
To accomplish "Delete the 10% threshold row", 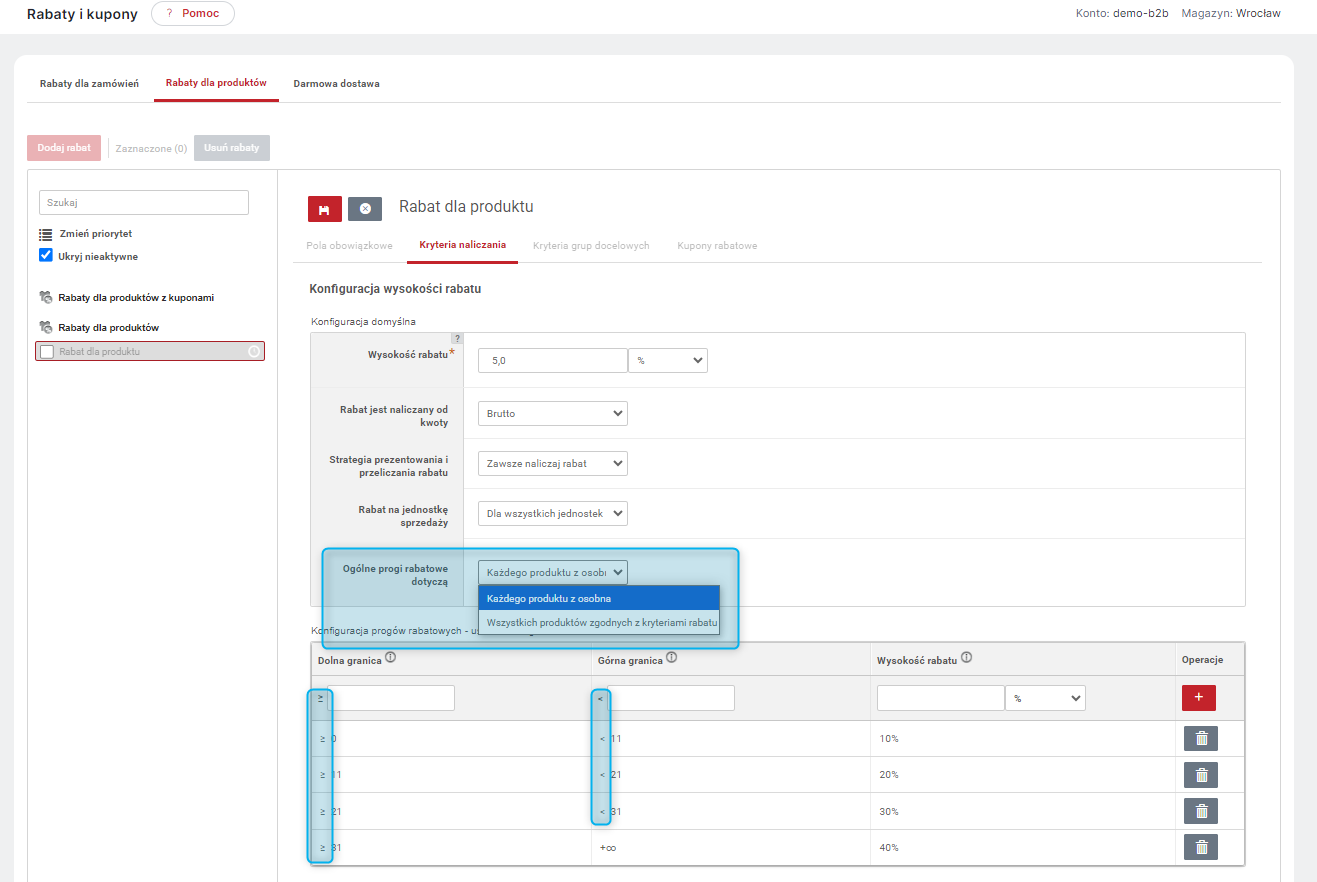I will 1201,739.
